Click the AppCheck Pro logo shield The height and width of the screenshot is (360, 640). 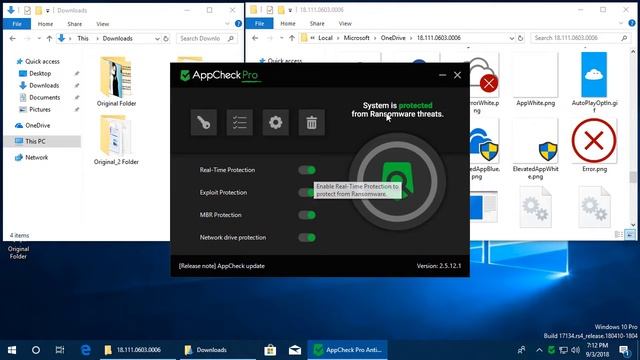(x=185, y=75)
